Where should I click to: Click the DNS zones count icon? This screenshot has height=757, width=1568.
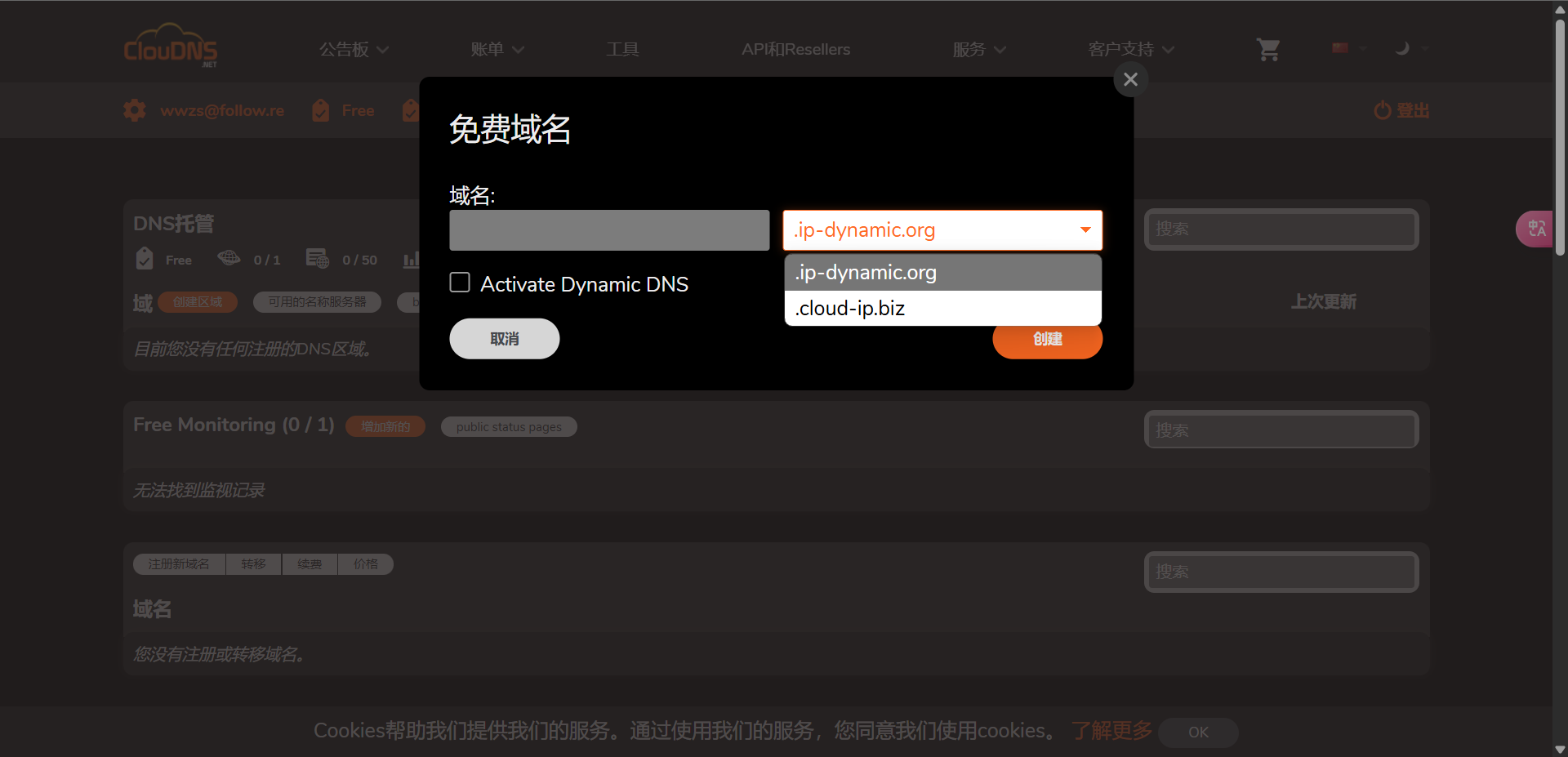click(x=229, y=259)
